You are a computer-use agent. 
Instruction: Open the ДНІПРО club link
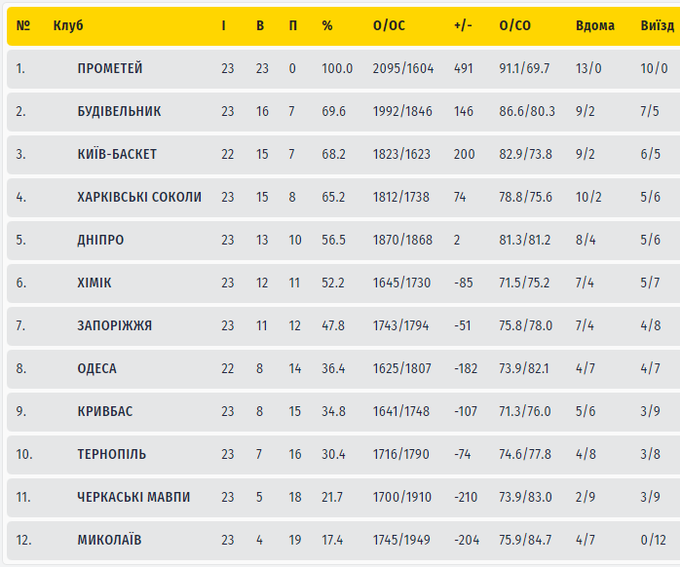pos(100,240)
